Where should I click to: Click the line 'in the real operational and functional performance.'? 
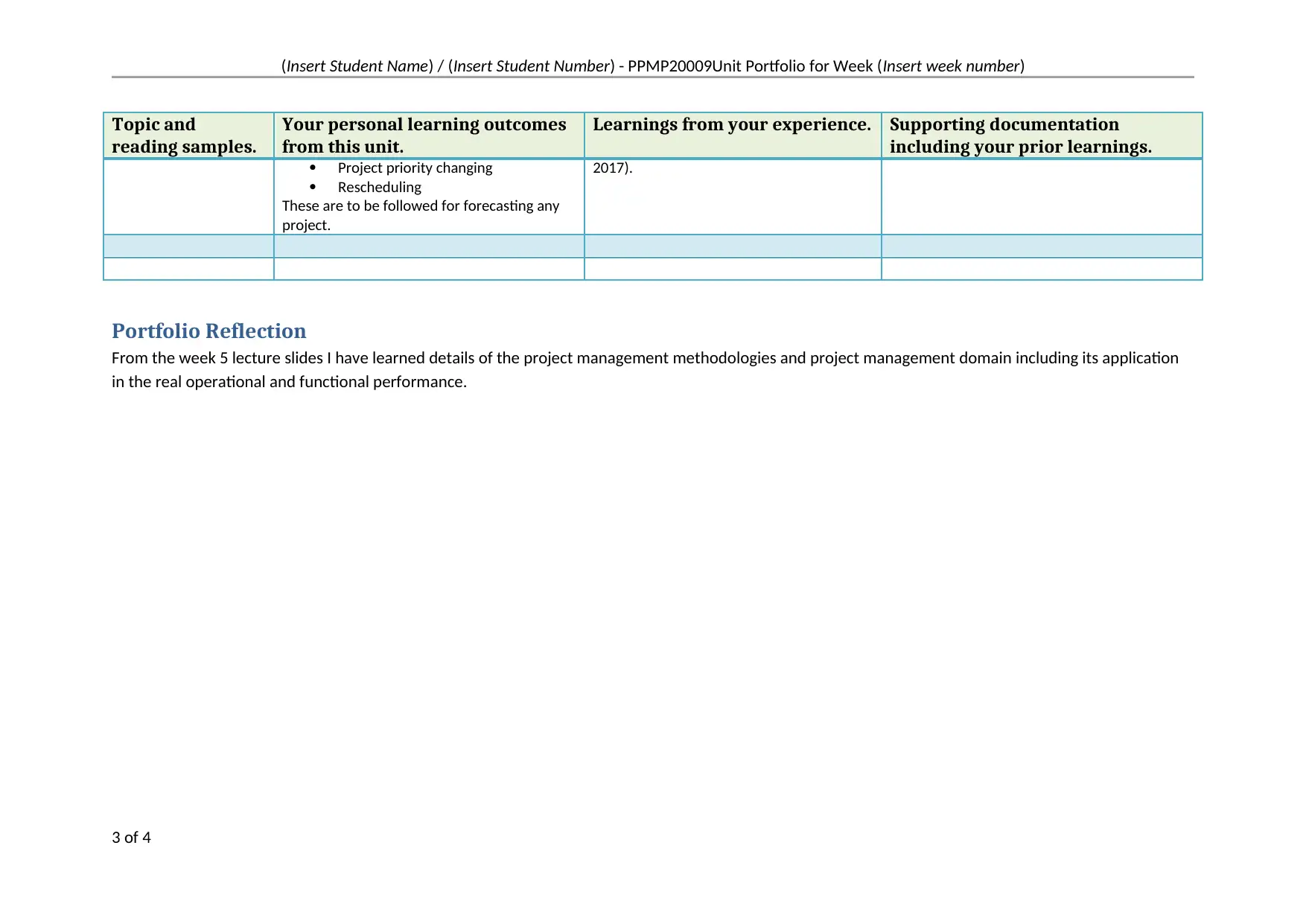coord(289,382)
